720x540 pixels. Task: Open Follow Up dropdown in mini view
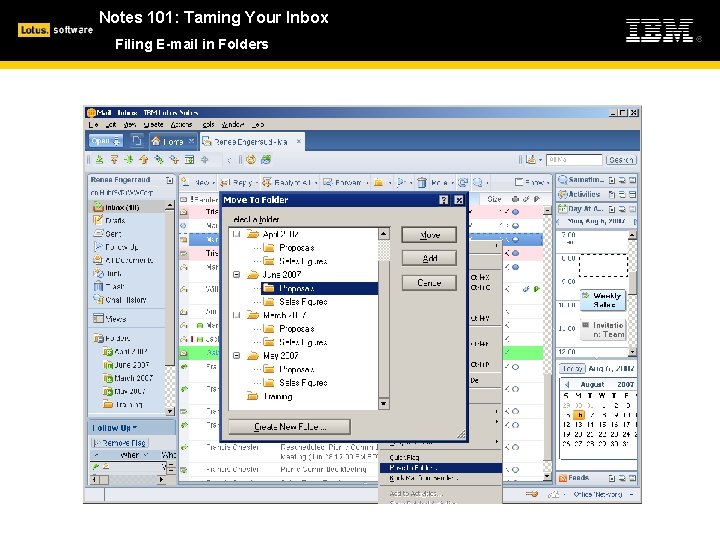point(115,428)
